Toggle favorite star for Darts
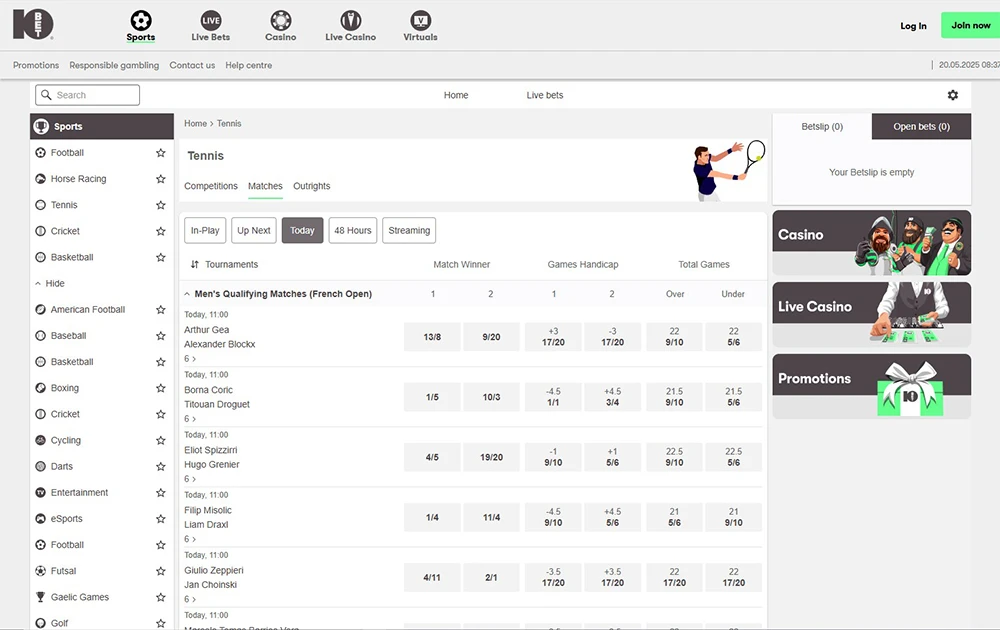The image size is (1000, 630). click(160, 466)
